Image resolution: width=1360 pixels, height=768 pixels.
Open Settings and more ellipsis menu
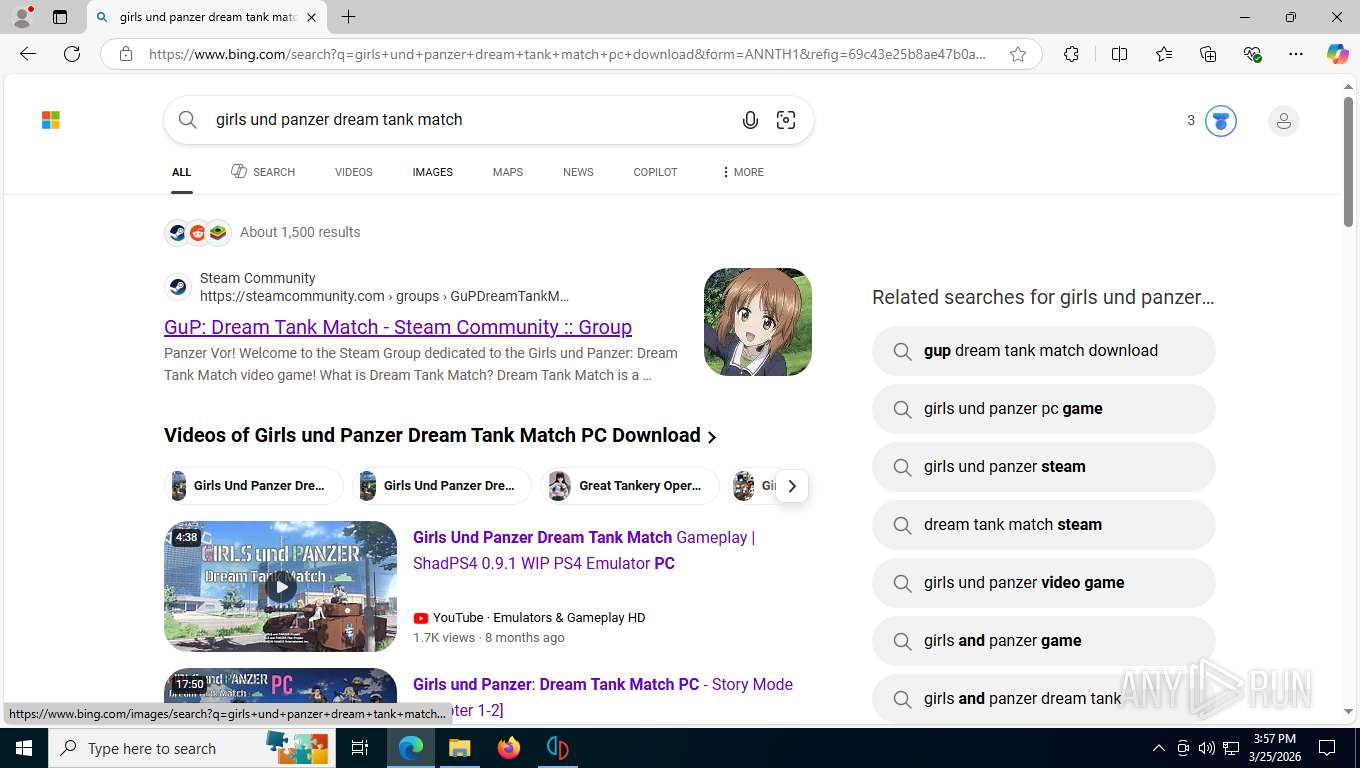click(1296, 54)
